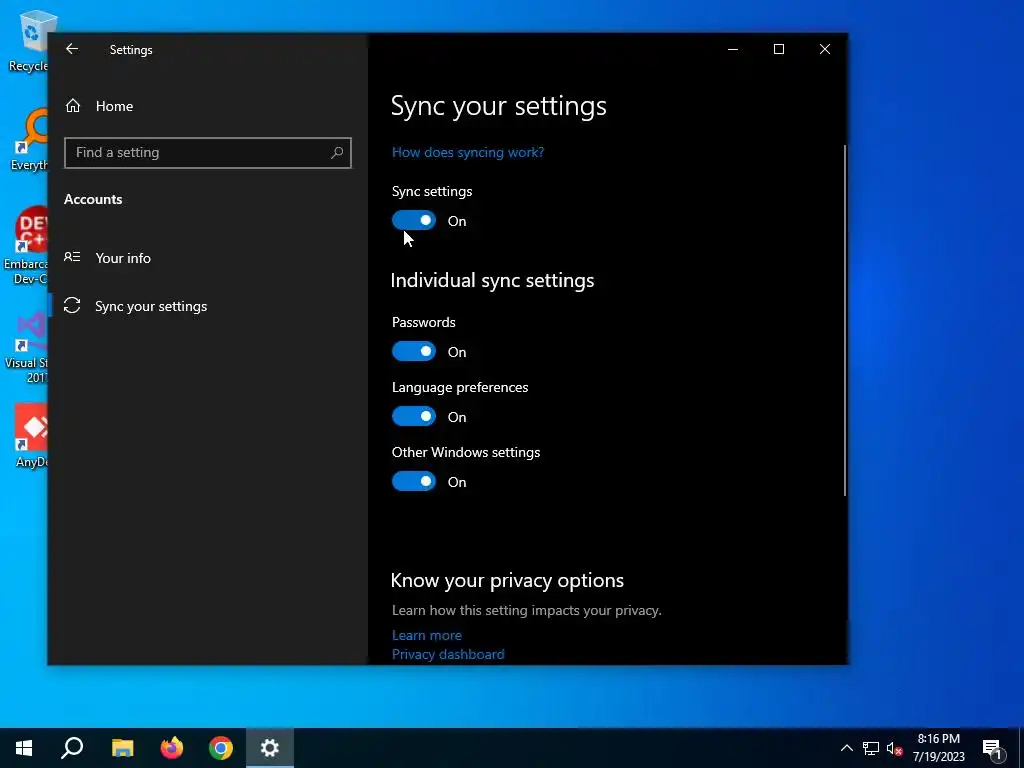Image resolution: width=1024 pixels, height=768 pixels.
Task: Toggle Language preferences sync off
Action: pyautogui.click(x=414, y=416)
